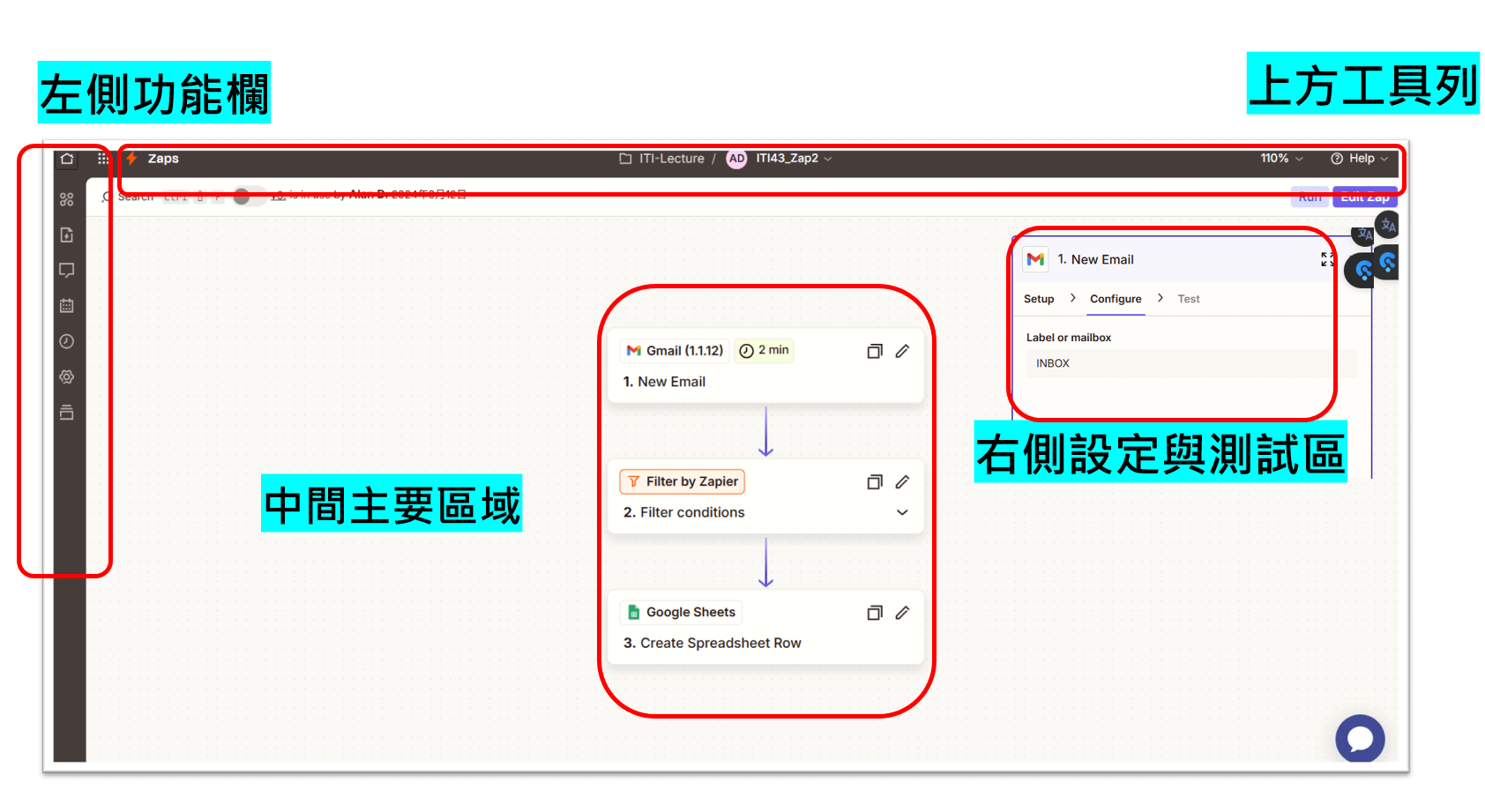This screenshot has height=812, width=1485.
Task: Open the apps grid launcher icon
Action: tap(103, 159)
